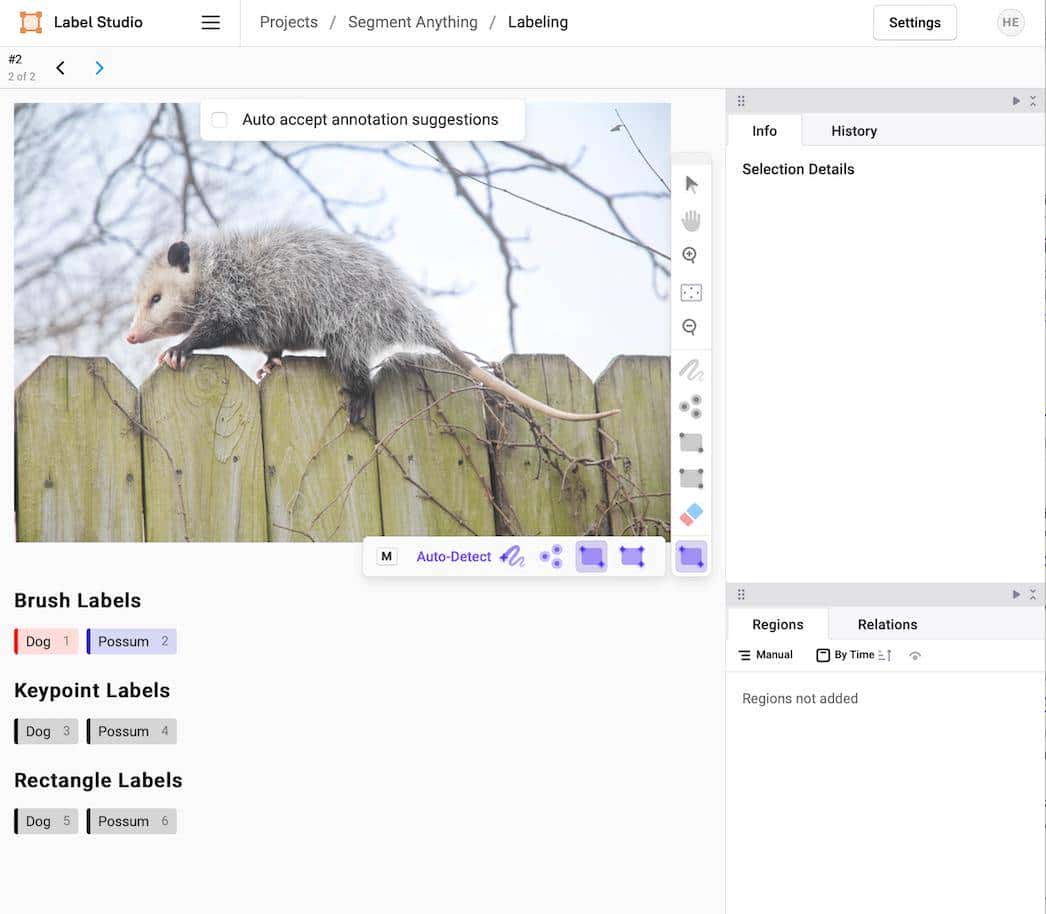Enable Auto accept annotation suggestions checkbox
1046x914 pixels.
click(x=220, y=120)
